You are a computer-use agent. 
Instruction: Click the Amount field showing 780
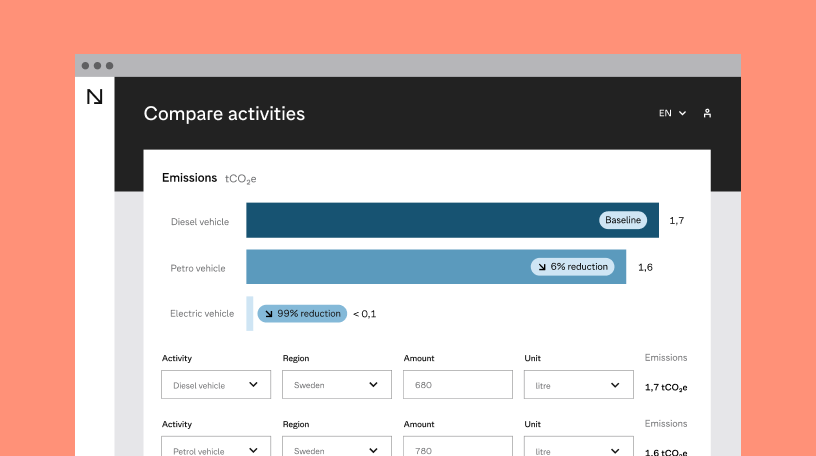[458, 447]
